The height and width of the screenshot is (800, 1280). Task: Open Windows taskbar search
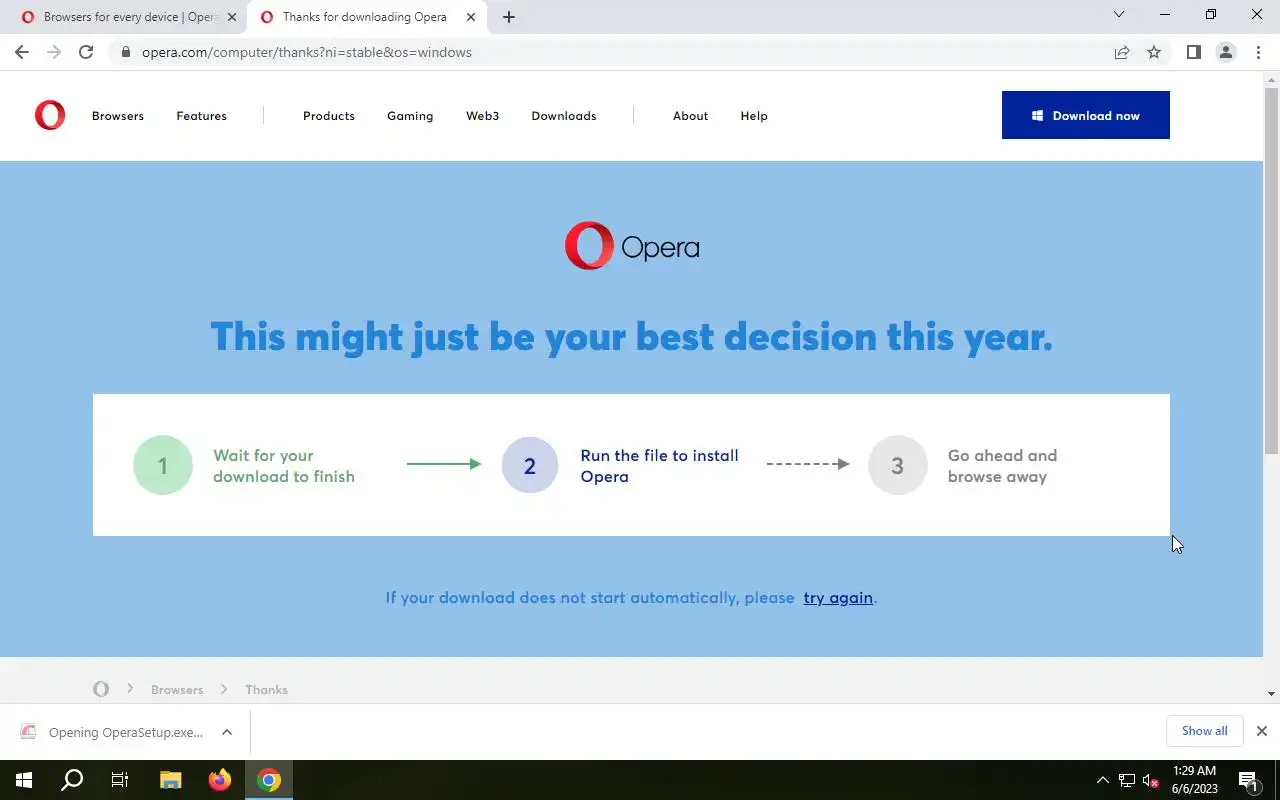coord(72,780)
